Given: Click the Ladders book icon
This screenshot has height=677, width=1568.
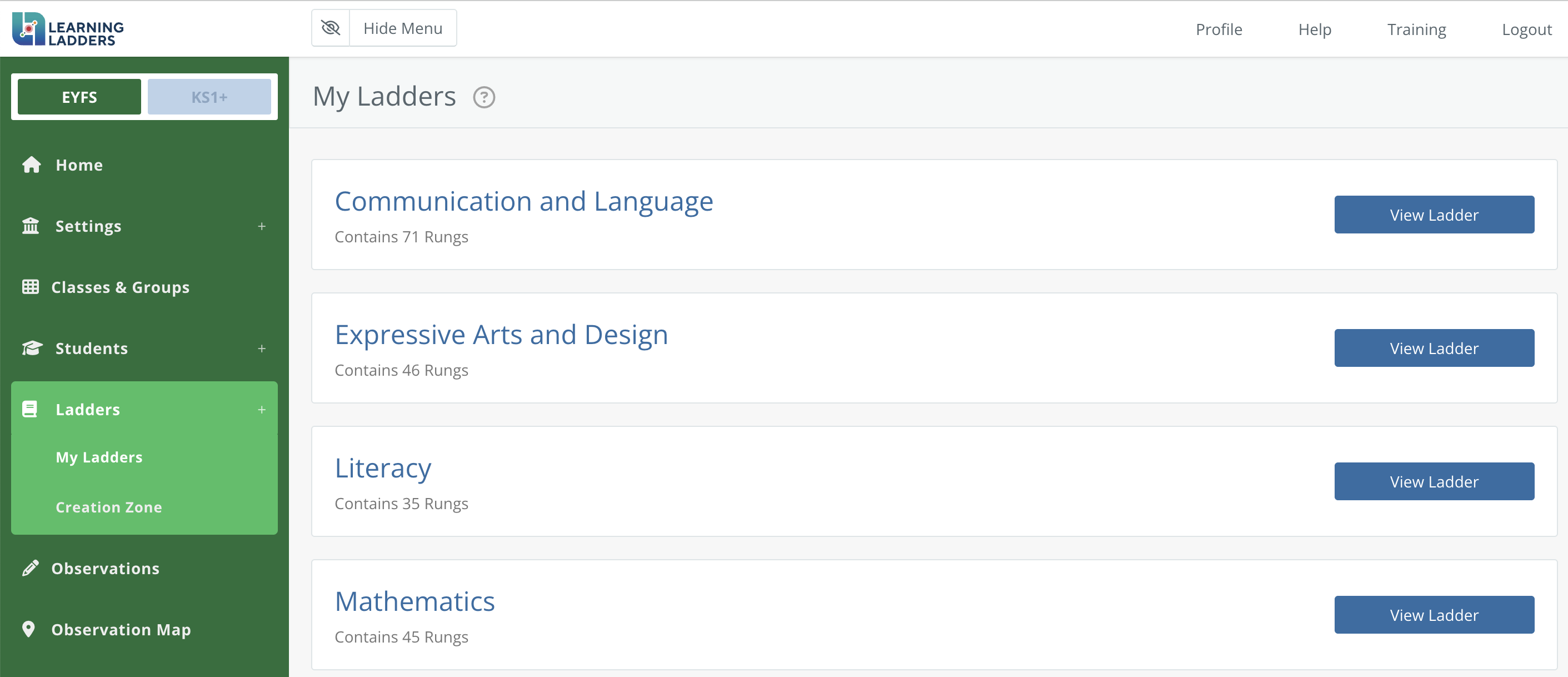Looking at the screenshot, I should tap(30, 409).
